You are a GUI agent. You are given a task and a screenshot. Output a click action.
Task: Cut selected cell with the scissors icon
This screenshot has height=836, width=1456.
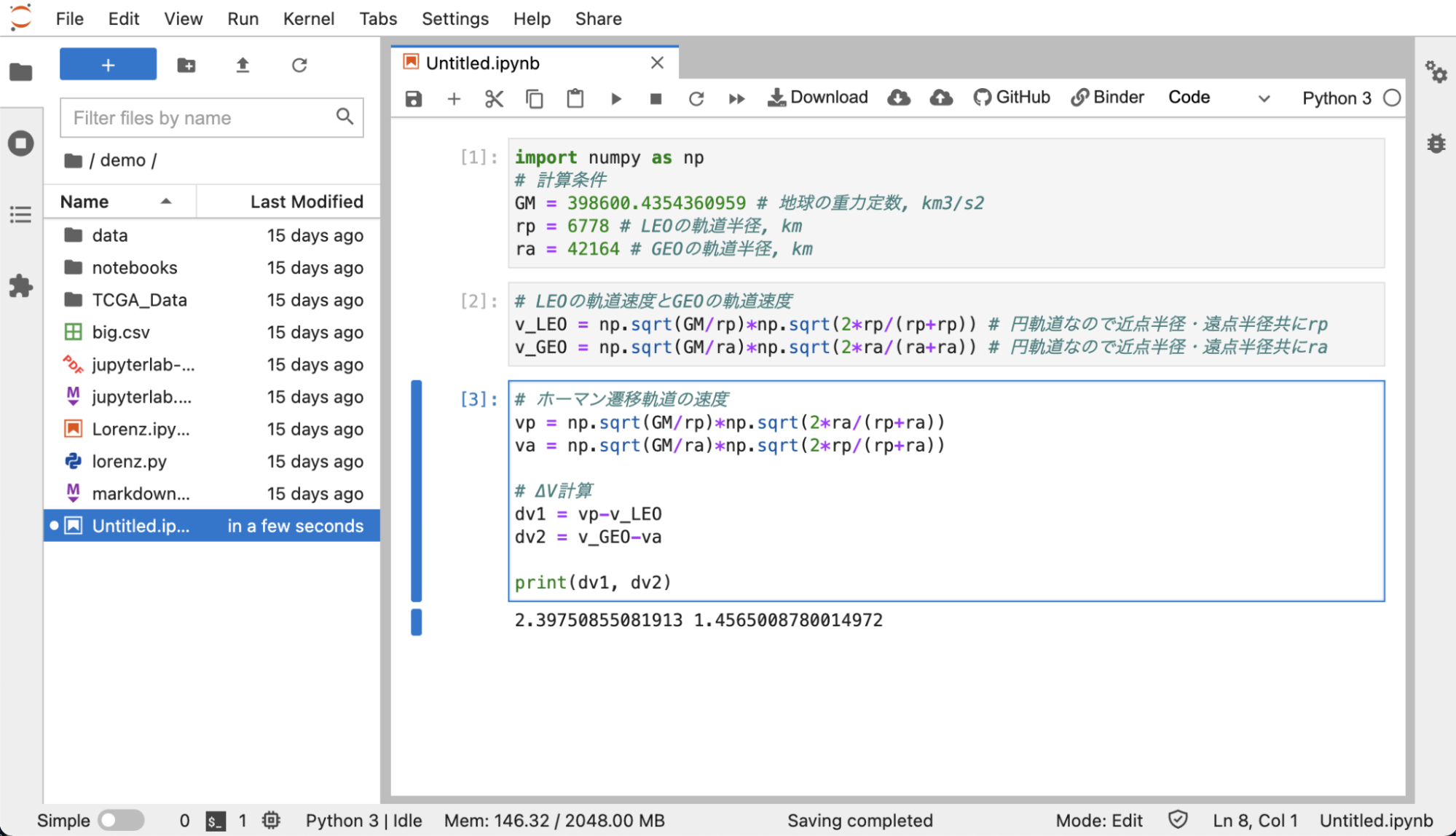point(494,98)
